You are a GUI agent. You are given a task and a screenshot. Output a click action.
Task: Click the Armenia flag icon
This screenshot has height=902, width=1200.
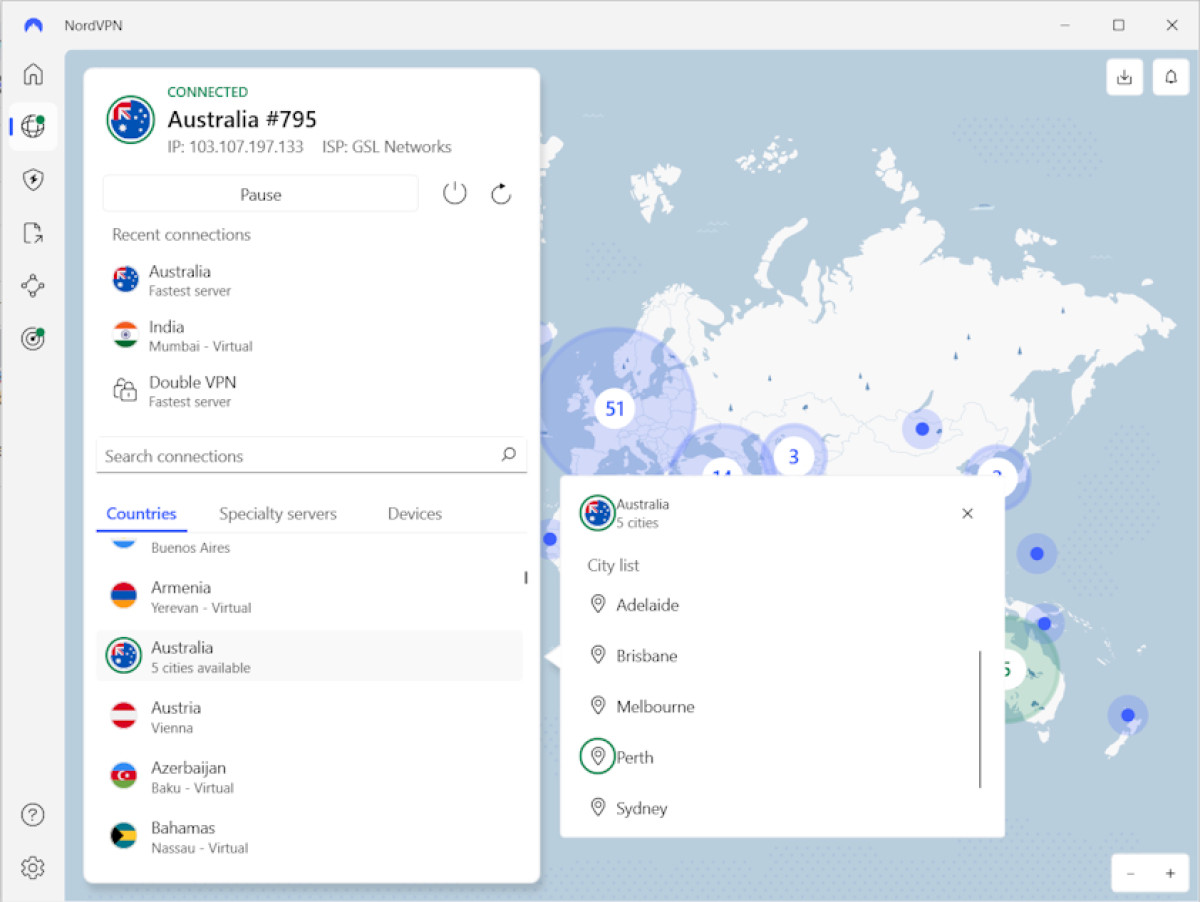(x=123, y=596)
